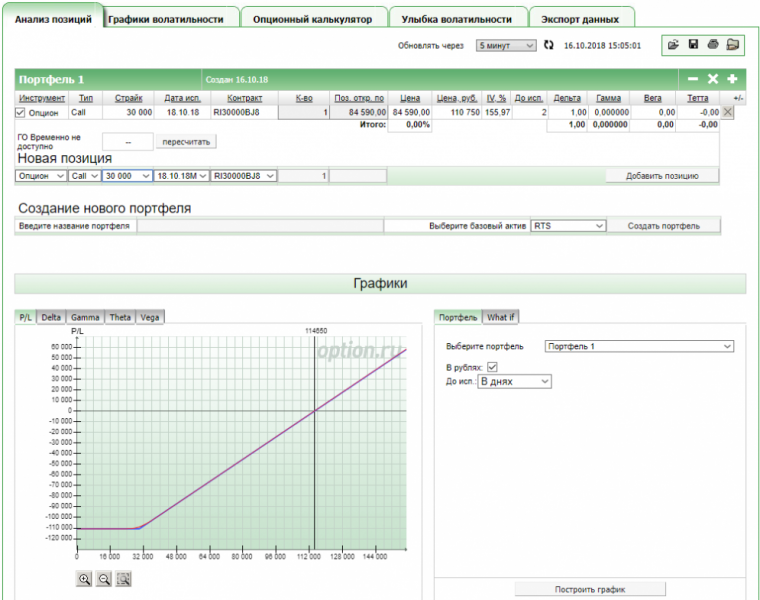Click the Гамма column header
Image resolution: width=760 pixels, height=600 pixels.
[x=608, y=98]
